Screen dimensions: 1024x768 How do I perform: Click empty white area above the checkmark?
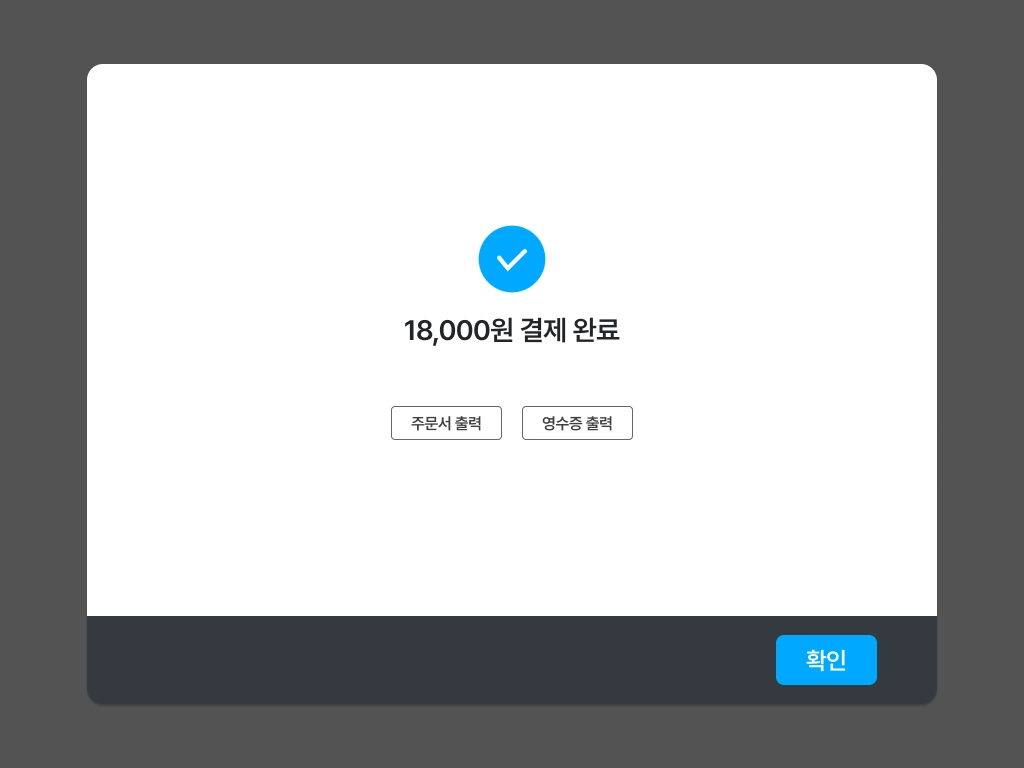point(511,144)
